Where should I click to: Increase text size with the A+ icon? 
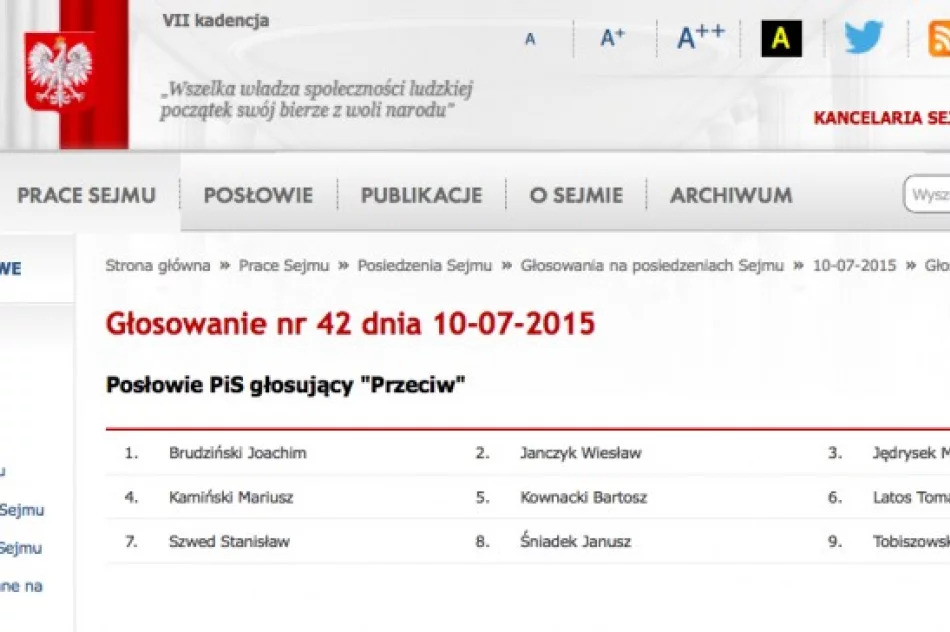click(x=611, y=35)
